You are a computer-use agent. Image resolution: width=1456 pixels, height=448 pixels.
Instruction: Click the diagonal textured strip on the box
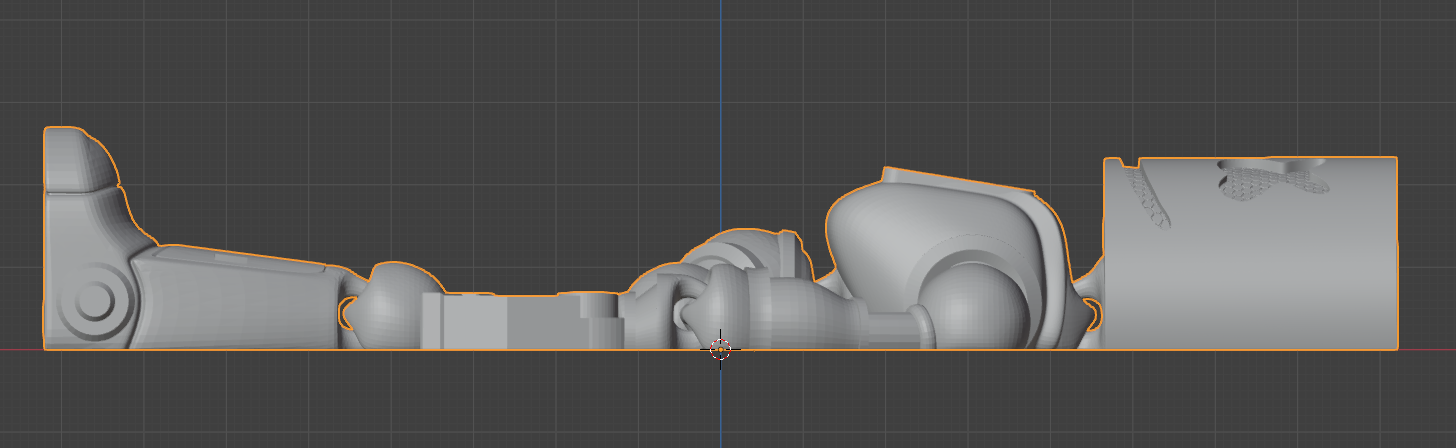[x=1148, y=198]
